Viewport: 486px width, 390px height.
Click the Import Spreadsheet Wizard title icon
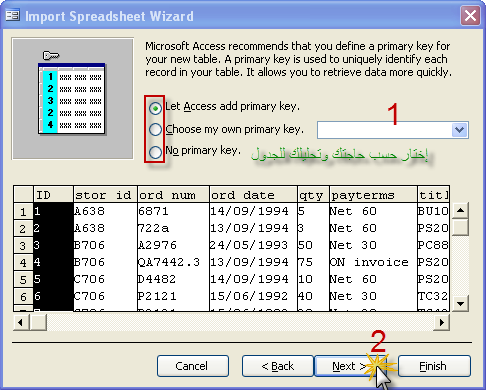tap(13, 15)
